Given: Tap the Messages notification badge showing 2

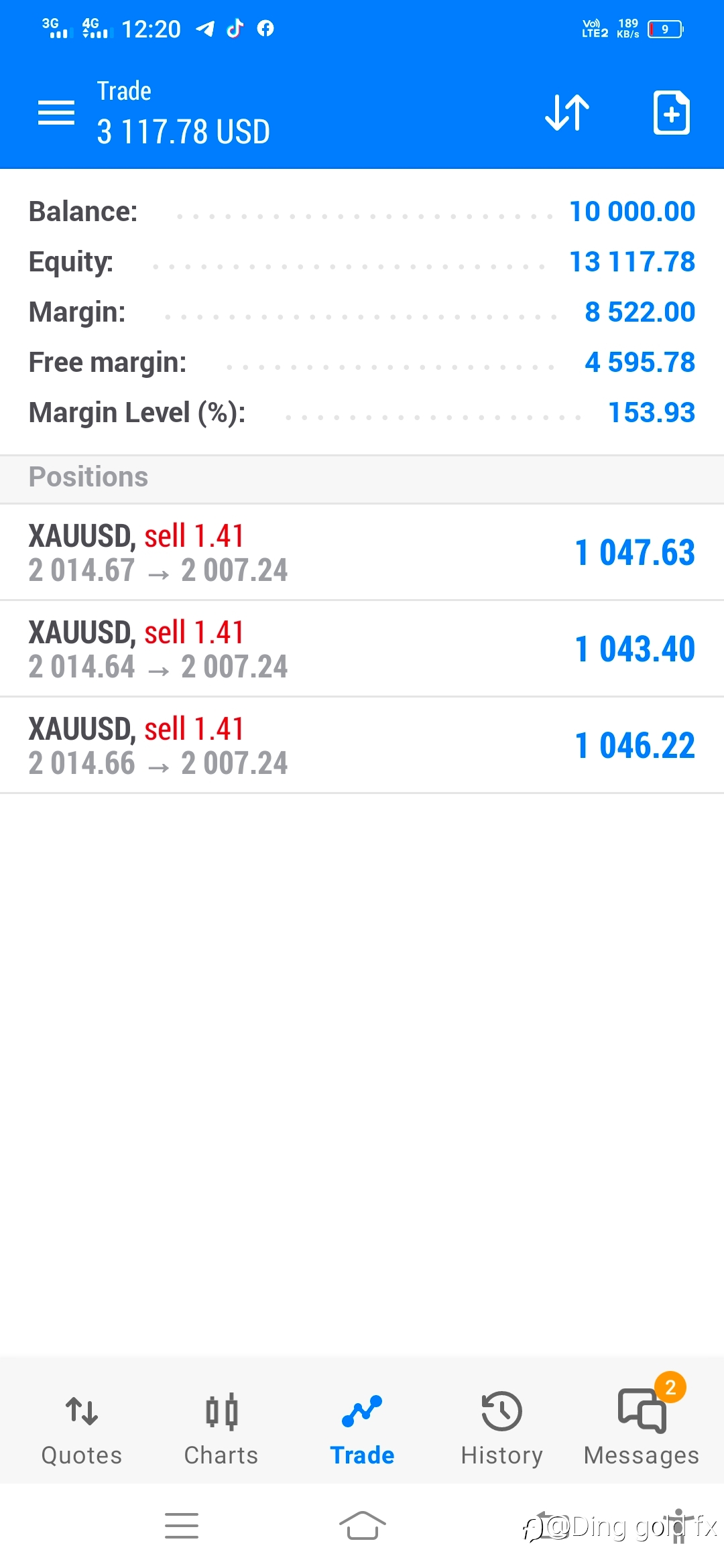Looking at the screenshot, I should click(x=670, y=1387).
